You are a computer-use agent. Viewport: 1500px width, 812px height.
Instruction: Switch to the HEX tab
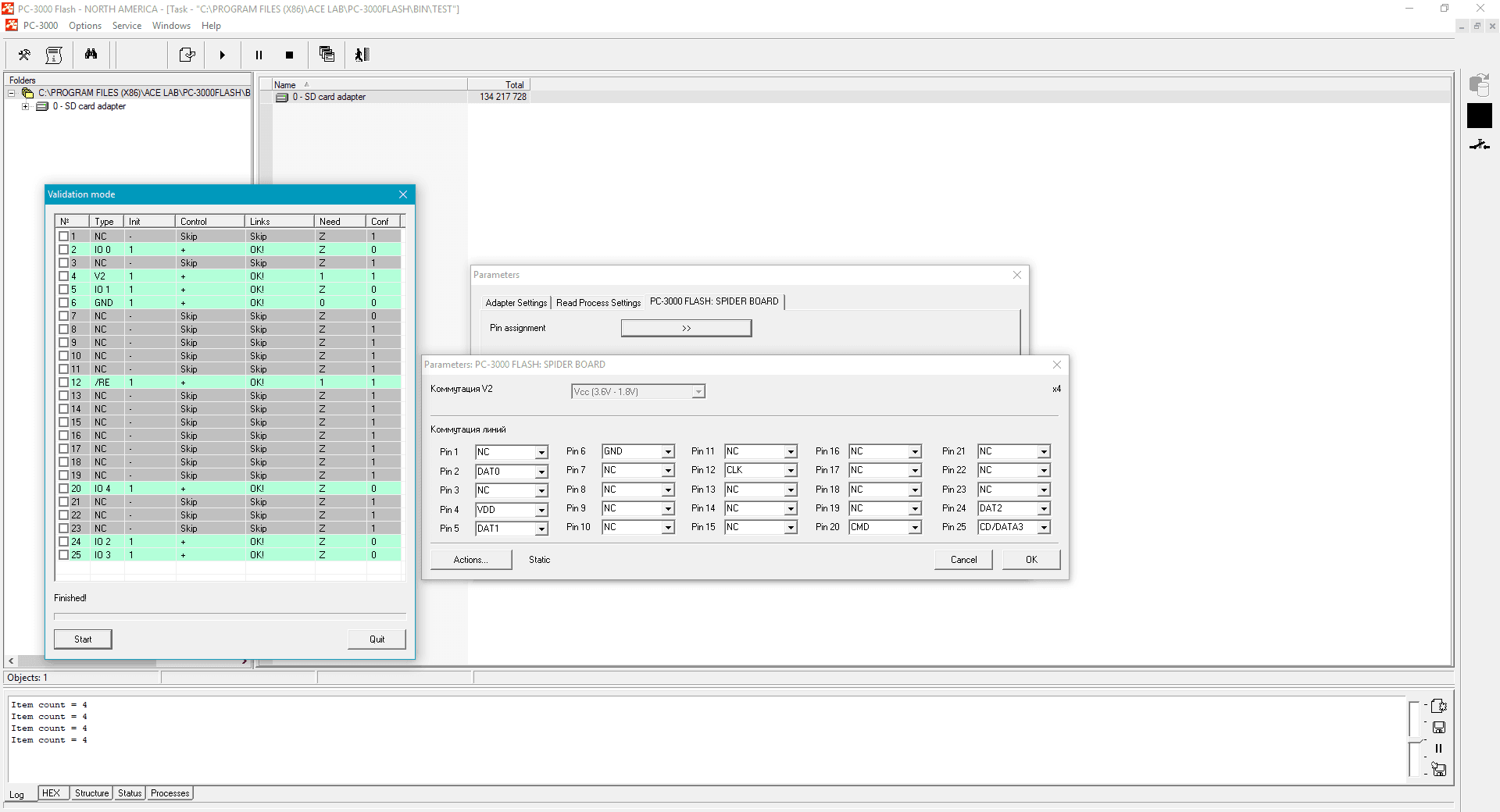tap(52, 793)
